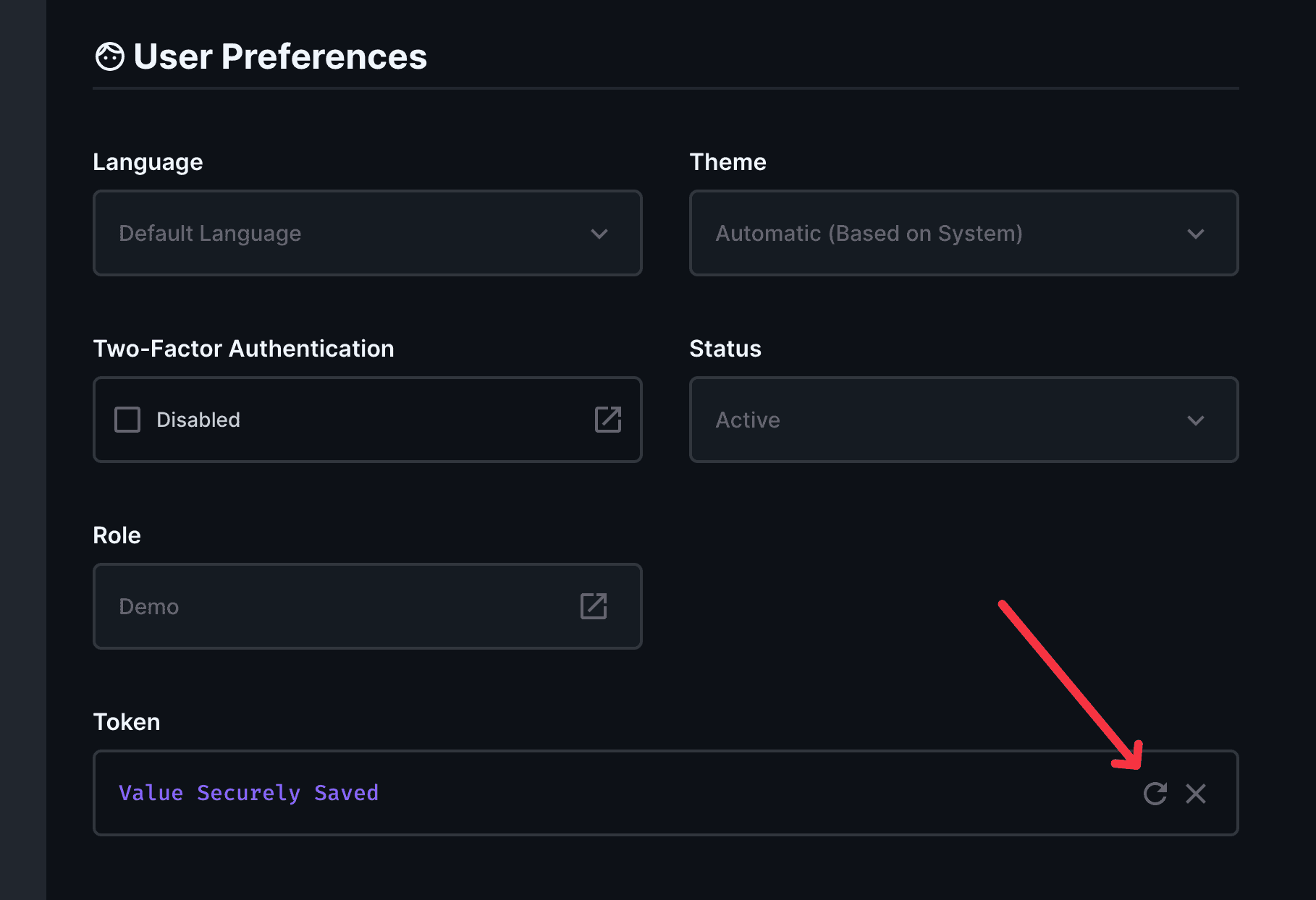1316x900 pixels.
Task: Clear the token with the X icon
Action: (x=1196, y=794)
